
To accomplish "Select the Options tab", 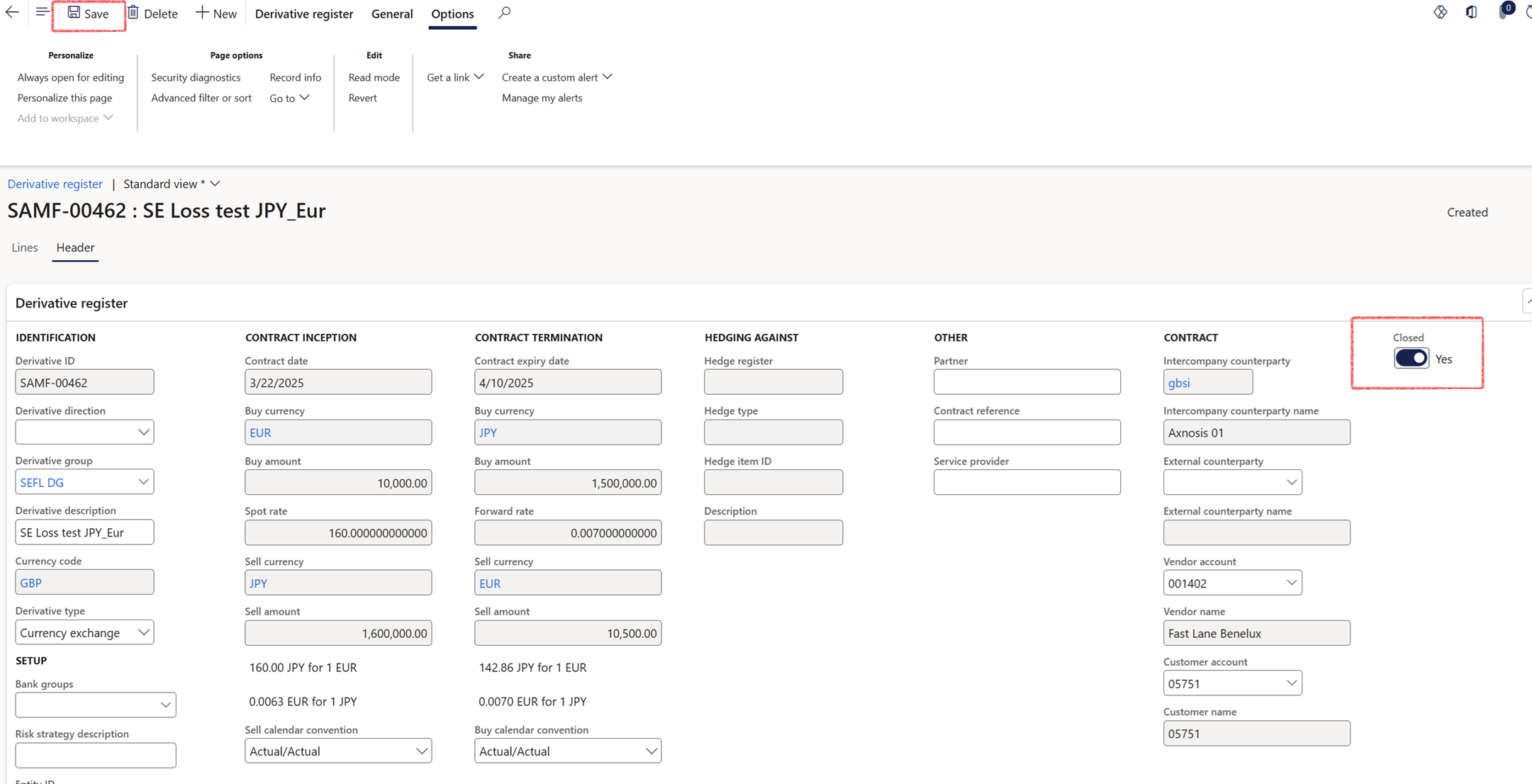I will click(452, 13).
